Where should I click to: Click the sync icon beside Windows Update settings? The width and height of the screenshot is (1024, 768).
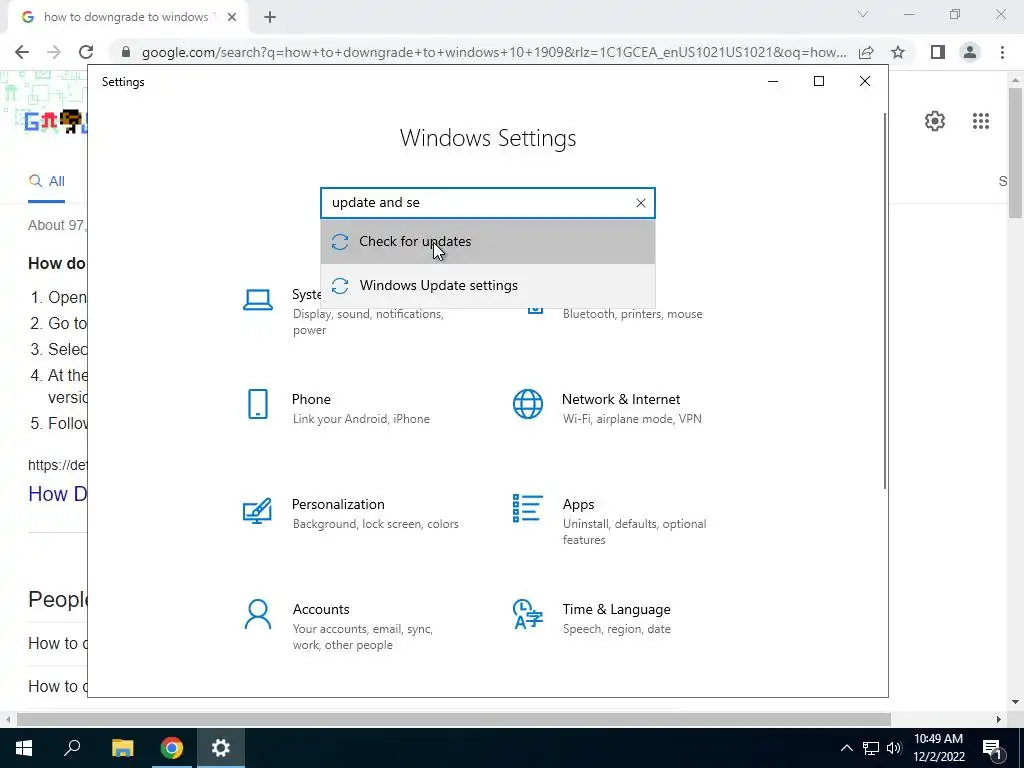coord(340,285)
